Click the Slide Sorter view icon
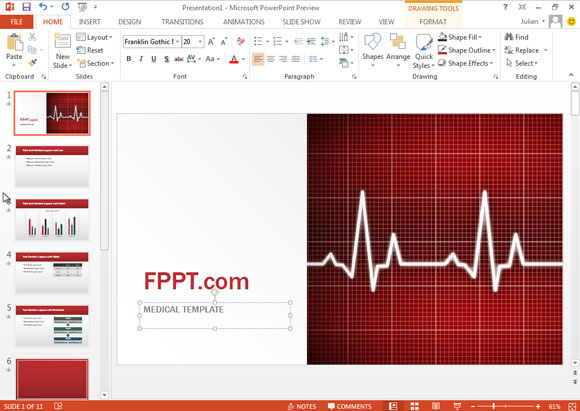This screenshot has height=411, width=580. pyautogui.click(x=415, y=406)
